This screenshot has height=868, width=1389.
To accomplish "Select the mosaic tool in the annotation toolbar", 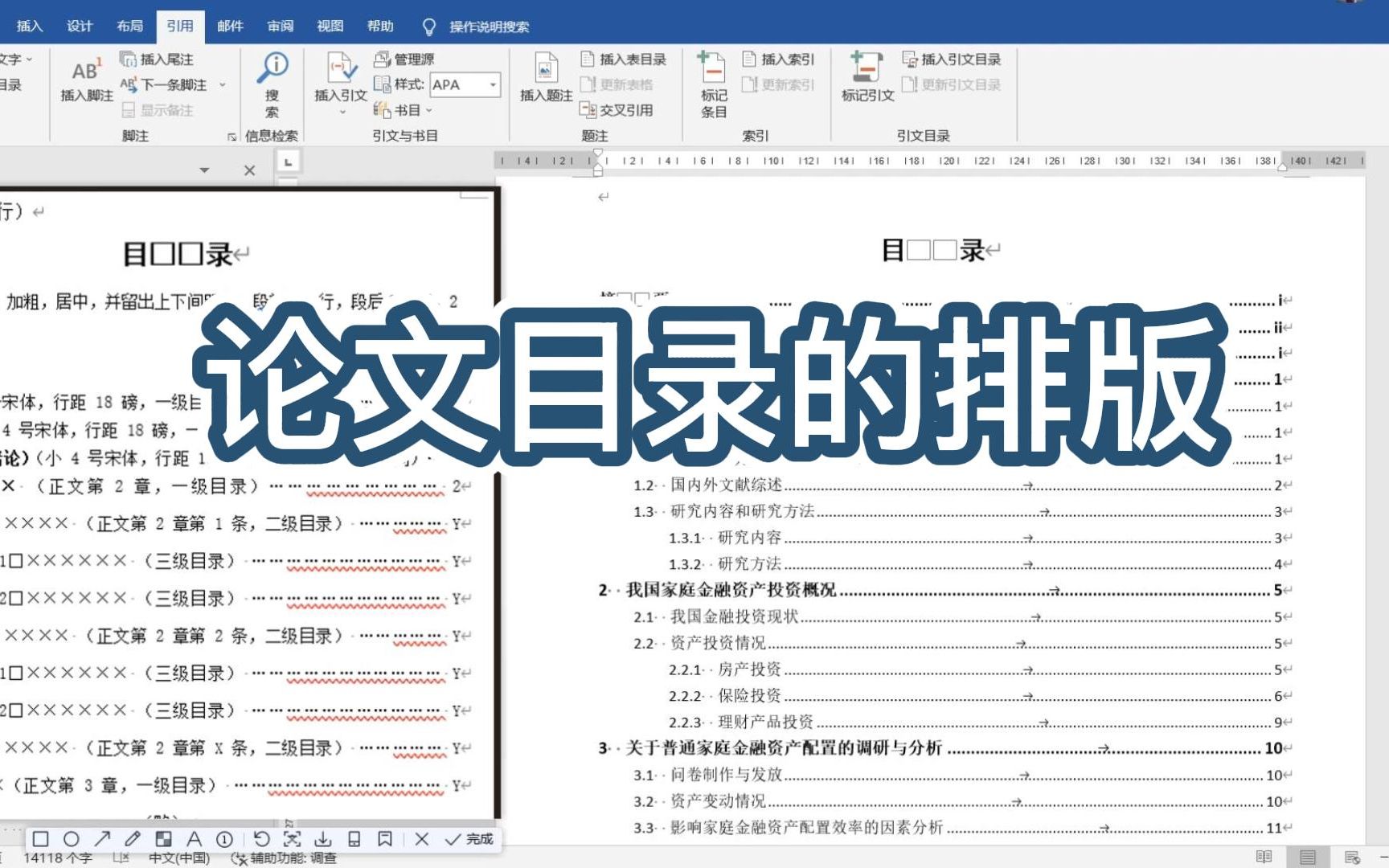I will click(x=164, y=838).
